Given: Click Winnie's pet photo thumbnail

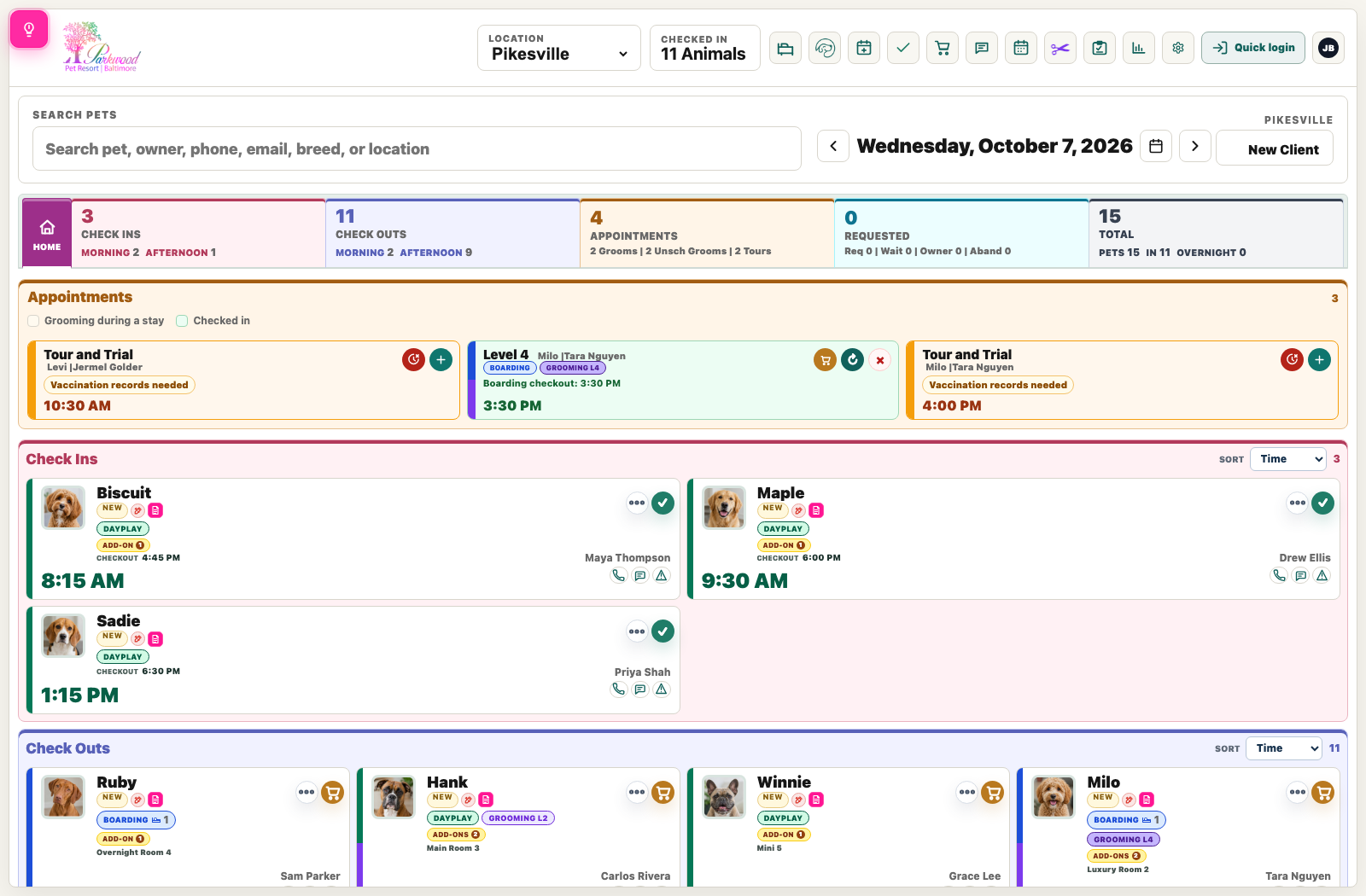Looking at the screenshot, I should [x=724, y=797].
